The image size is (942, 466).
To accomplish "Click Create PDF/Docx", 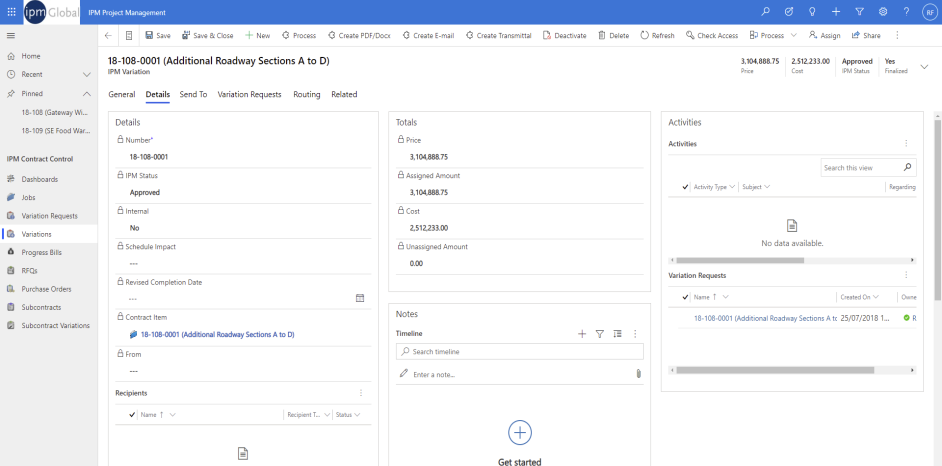I will tap(359, 35).
